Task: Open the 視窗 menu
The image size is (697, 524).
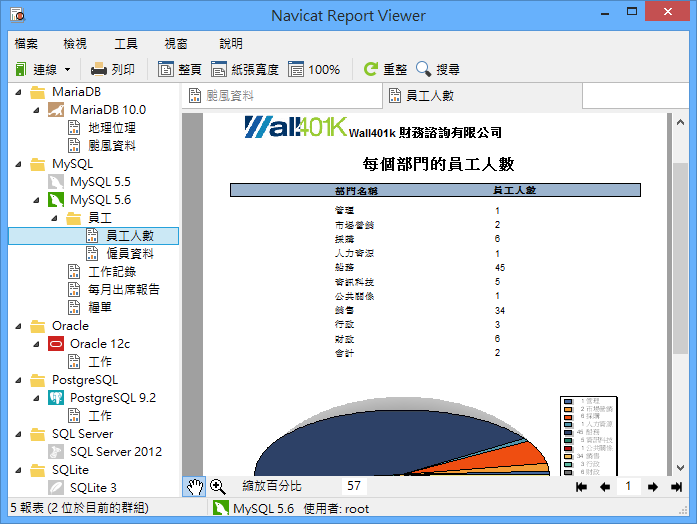Action: (x=176, y=44)
